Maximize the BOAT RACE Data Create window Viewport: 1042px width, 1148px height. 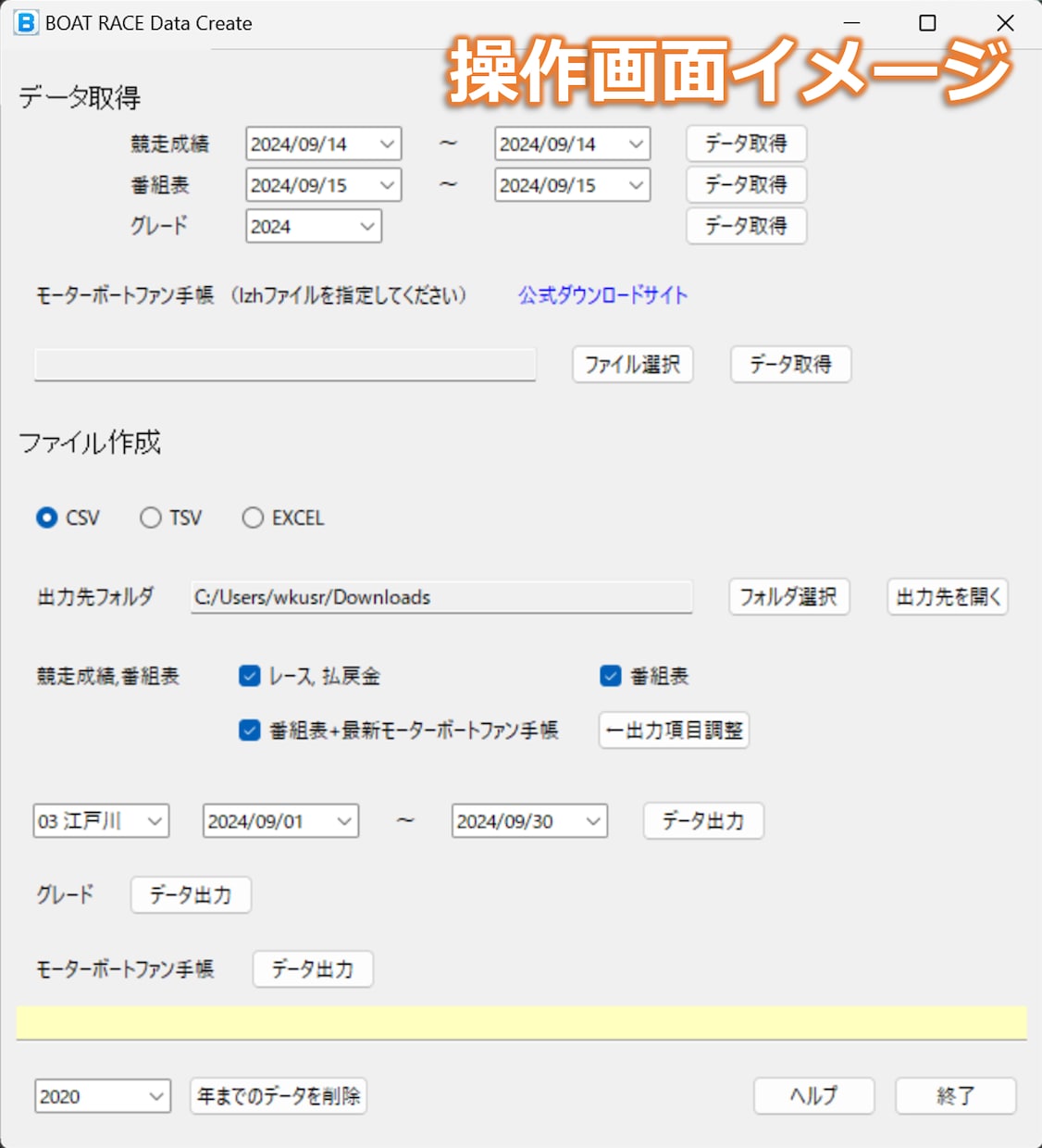[x=927, y=23]
